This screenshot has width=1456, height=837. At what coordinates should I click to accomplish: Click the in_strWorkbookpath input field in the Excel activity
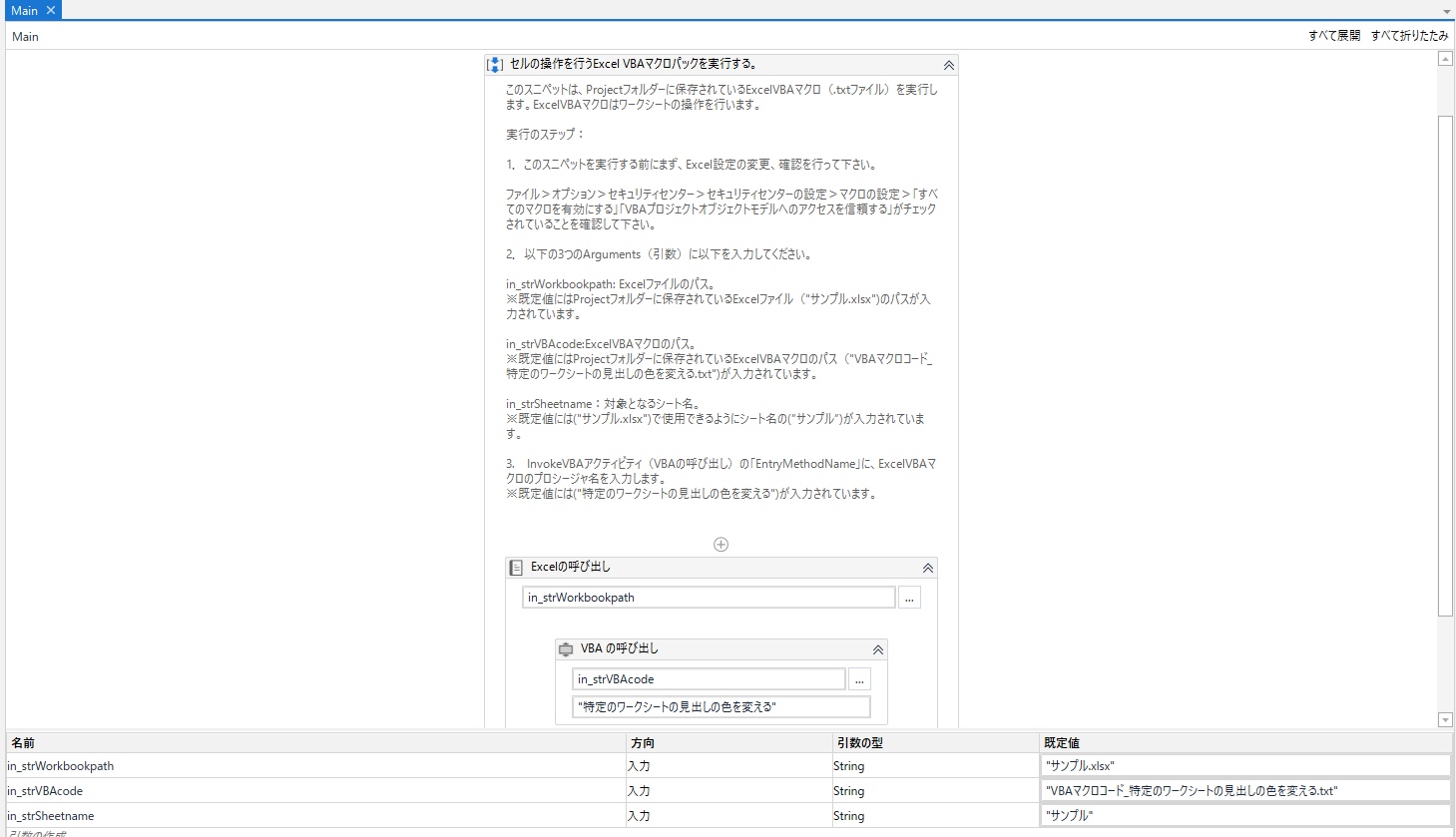point(709,598)
